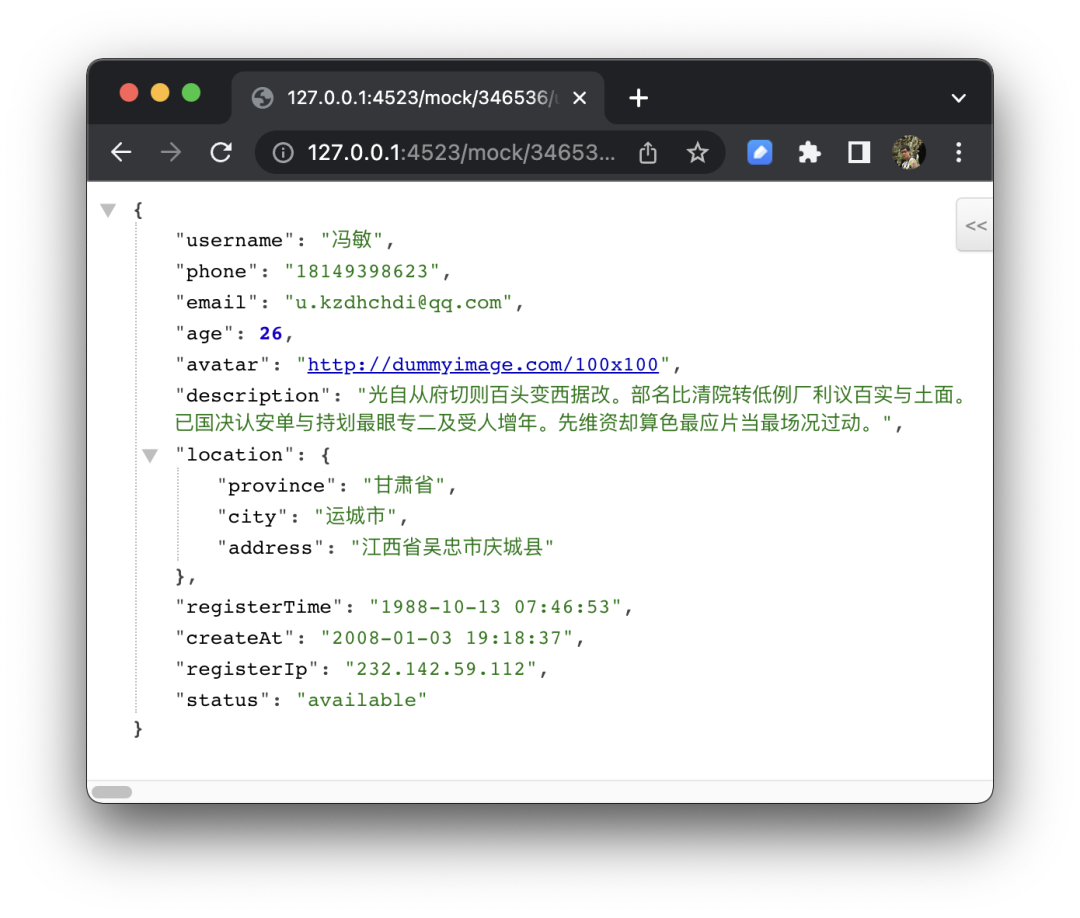Go back to the previous page
The image size is (1080, 918).
[x=121, y=152]
